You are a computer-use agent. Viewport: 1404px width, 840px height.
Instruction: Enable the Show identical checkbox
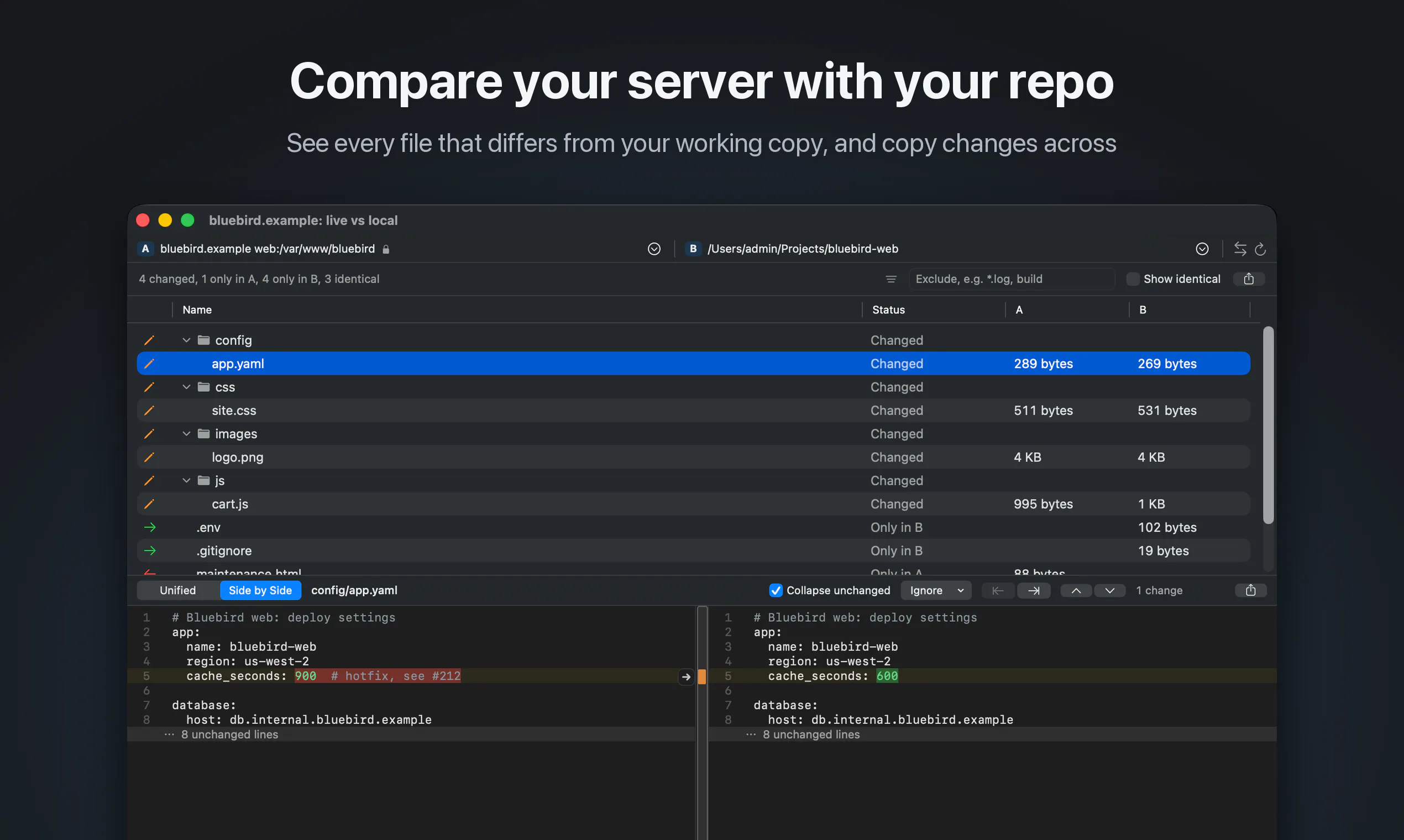point(1133,279)
